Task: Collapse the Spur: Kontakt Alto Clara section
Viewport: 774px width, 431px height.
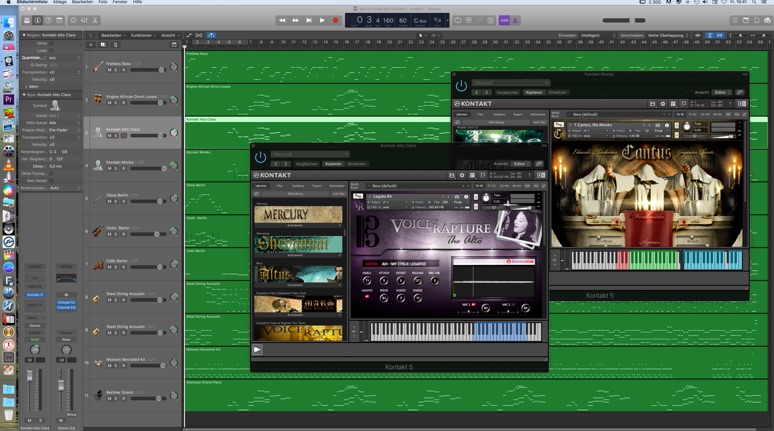Action: click(24, 94)
